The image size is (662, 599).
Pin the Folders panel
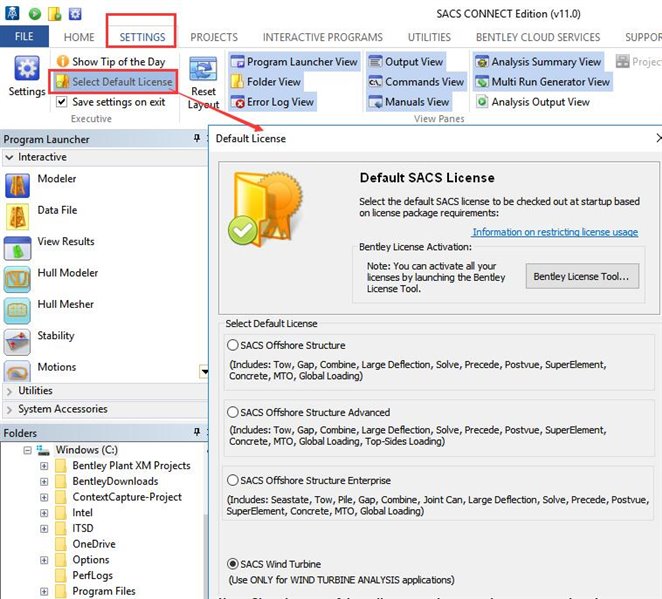pos(197,432)
